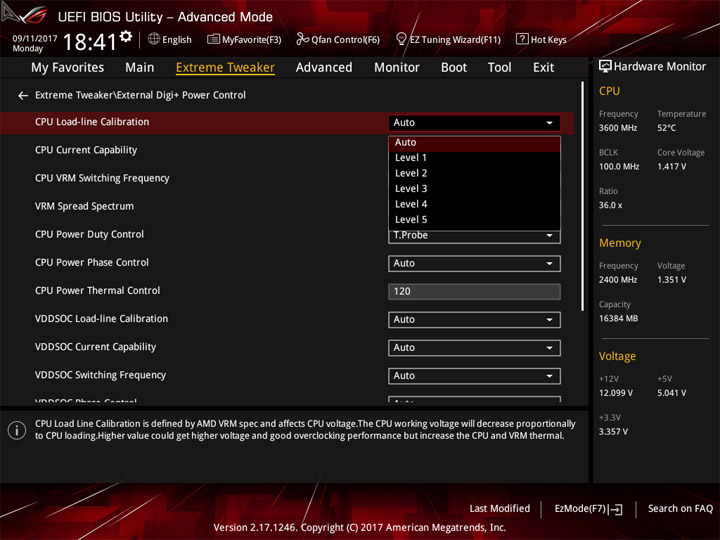
Task: Click the Hardware Monitor screen icon
Action: click(x=605, y=67)
